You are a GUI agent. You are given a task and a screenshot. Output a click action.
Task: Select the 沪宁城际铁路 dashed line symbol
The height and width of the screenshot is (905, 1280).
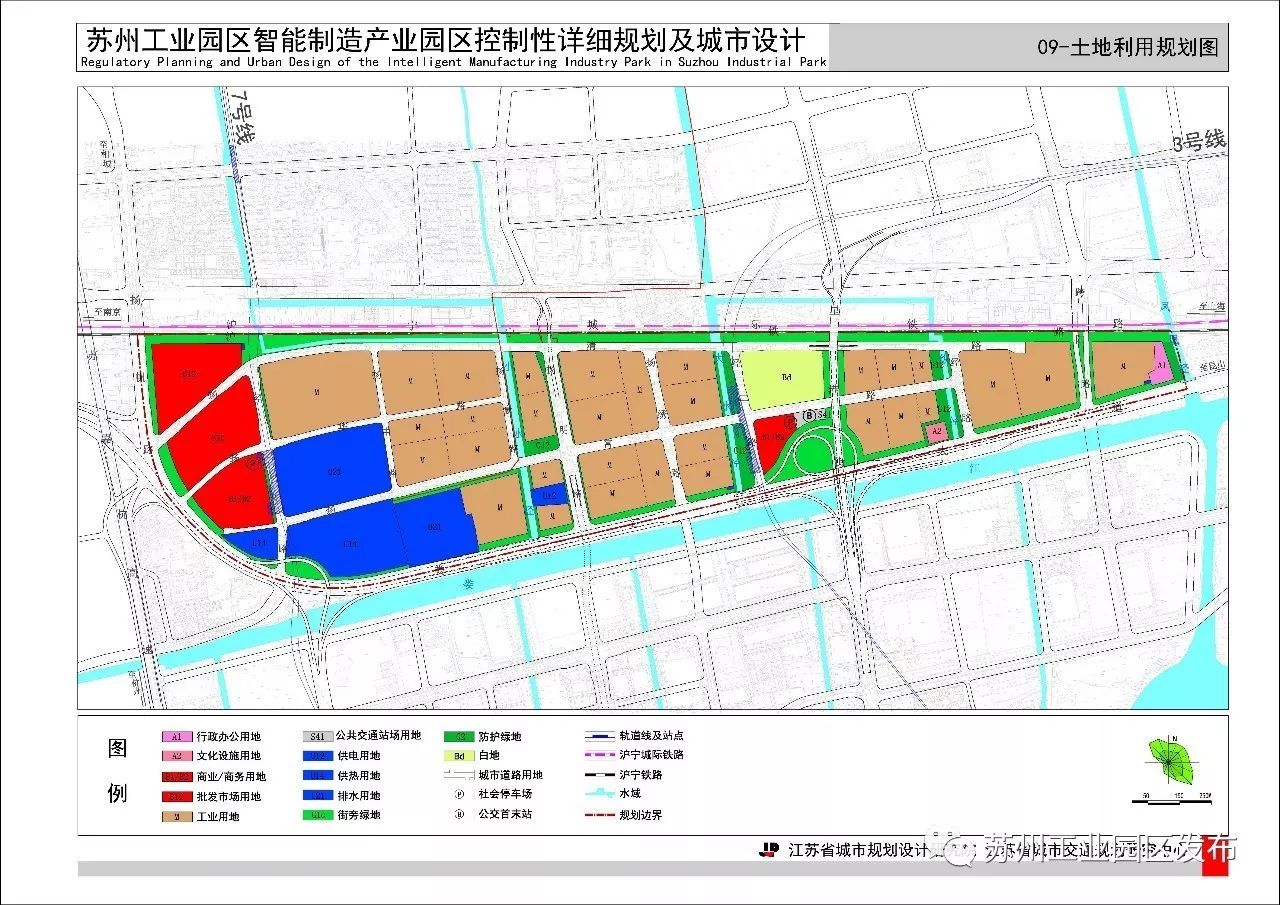(600, 755)
